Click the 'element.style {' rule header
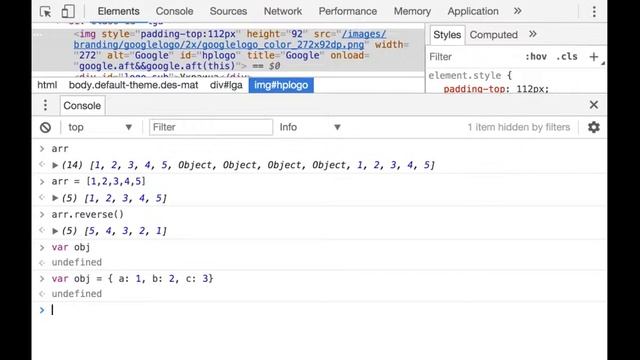Image resolution: width=640 pixels, height=360 pixels. (x=470, y=76)
